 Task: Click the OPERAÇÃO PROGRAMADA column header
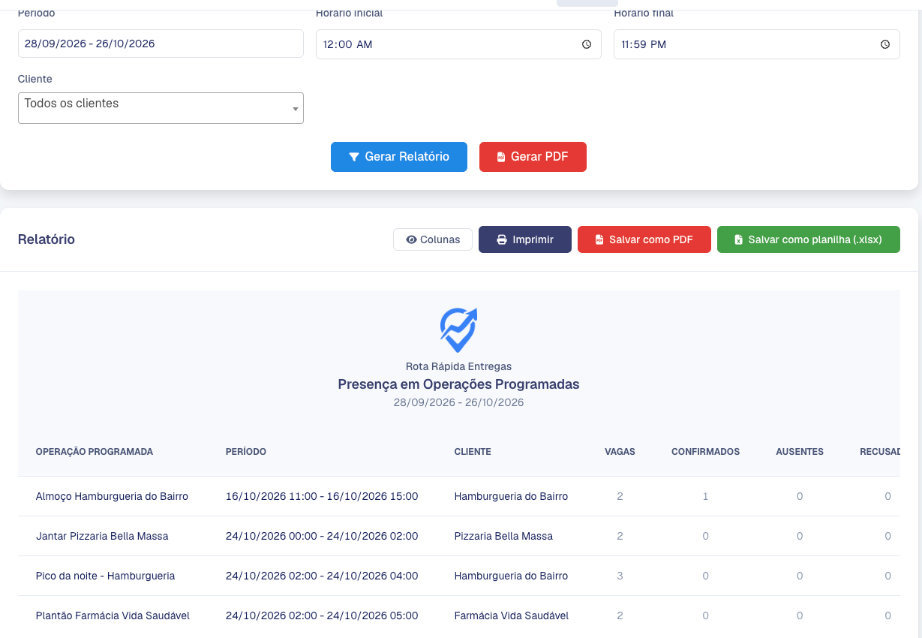pyautogui.click(x=94, y=452)
